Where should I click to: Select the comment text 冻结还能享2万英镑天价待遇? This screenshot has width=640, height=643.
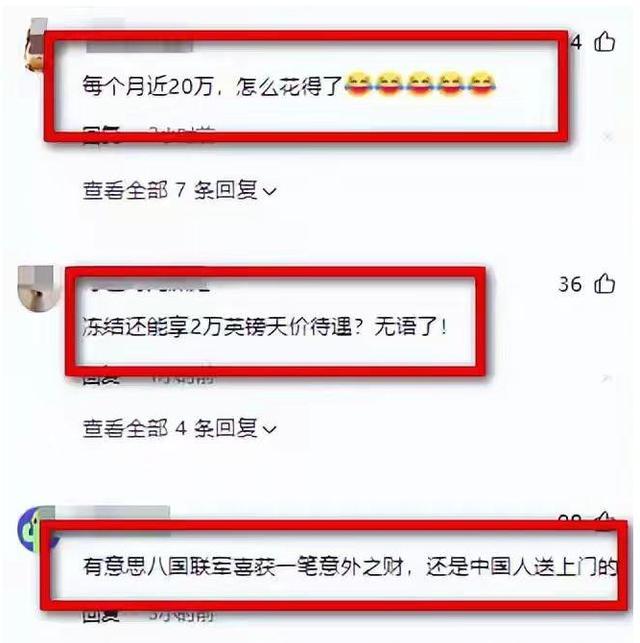pos(217,327)
